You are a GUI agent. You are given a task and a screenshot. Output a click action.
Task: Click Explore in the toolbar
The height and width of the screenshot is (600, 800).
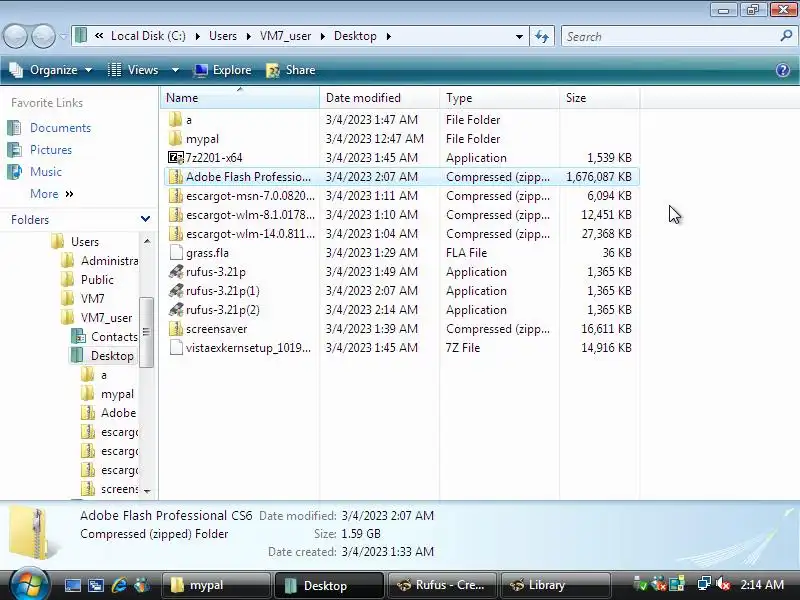pos(222,70)
